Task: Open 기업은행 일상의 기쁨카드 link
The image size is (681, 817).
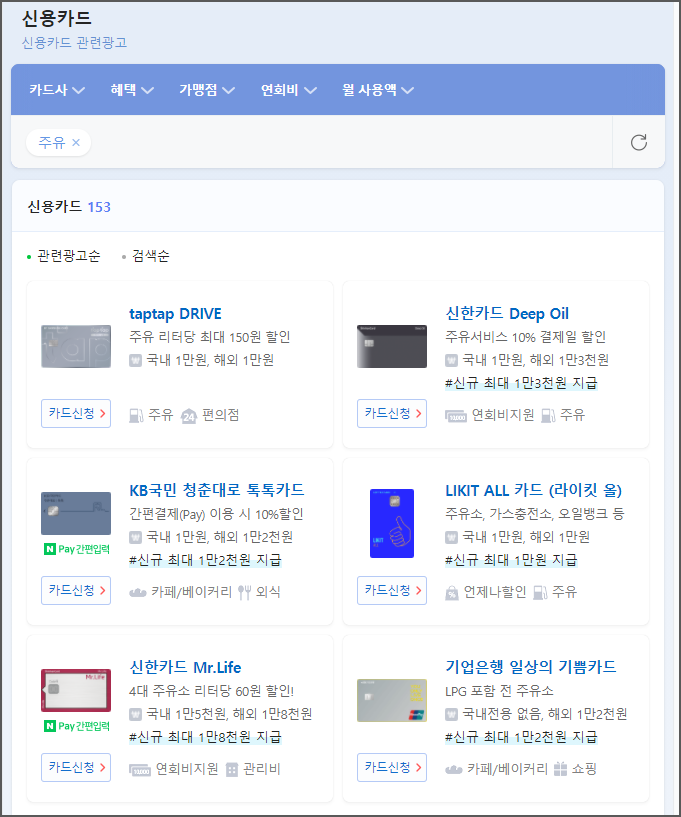Action: (x=530, y=667)
